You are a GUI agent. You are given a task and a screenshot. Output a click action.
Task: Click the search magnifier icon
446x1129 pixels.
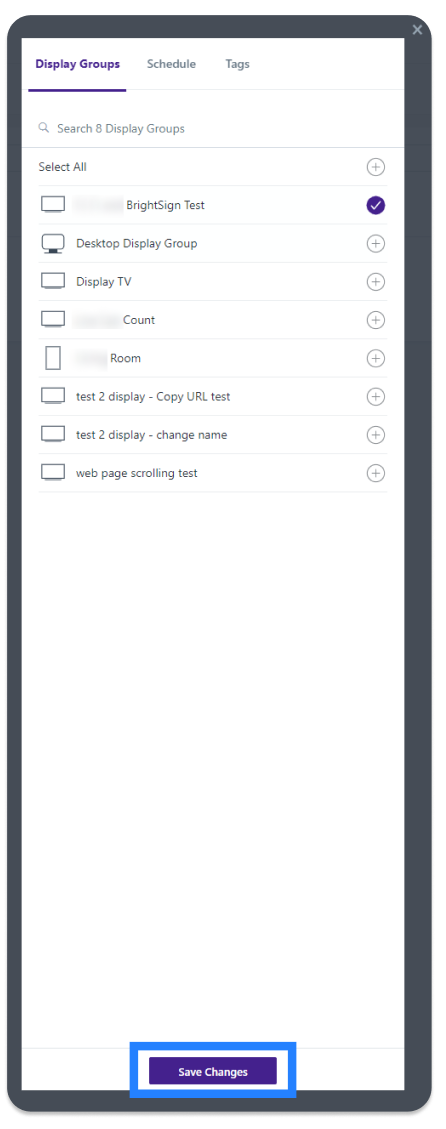[x=44, y=128]
